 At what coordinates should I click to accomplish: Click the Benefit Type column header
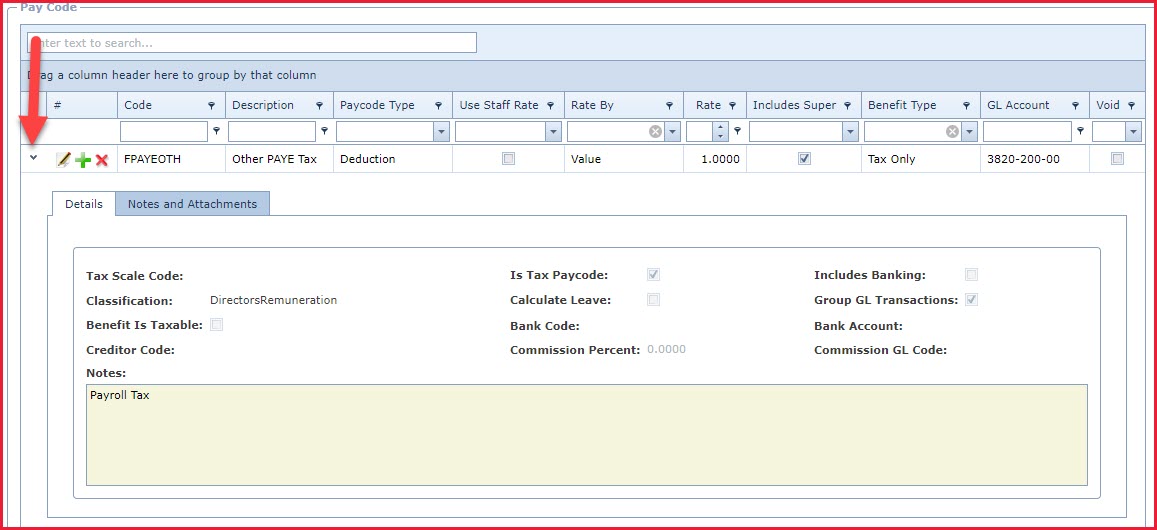902,105
